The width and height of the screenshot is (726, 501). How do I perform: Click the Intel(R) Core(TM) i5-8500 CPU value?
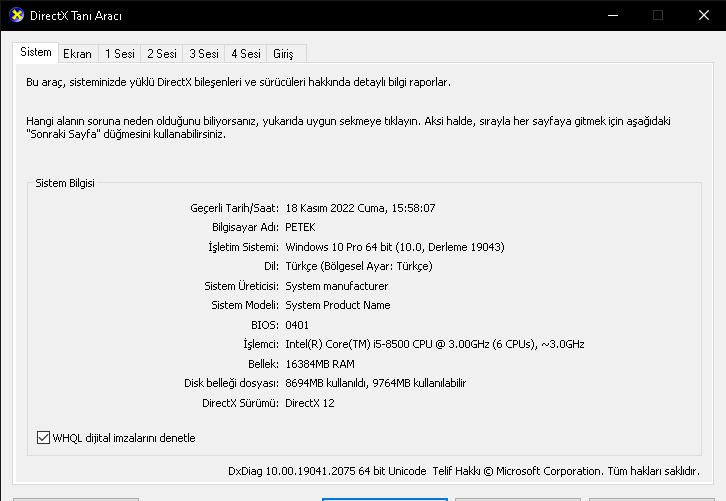(x=435, y=344)
